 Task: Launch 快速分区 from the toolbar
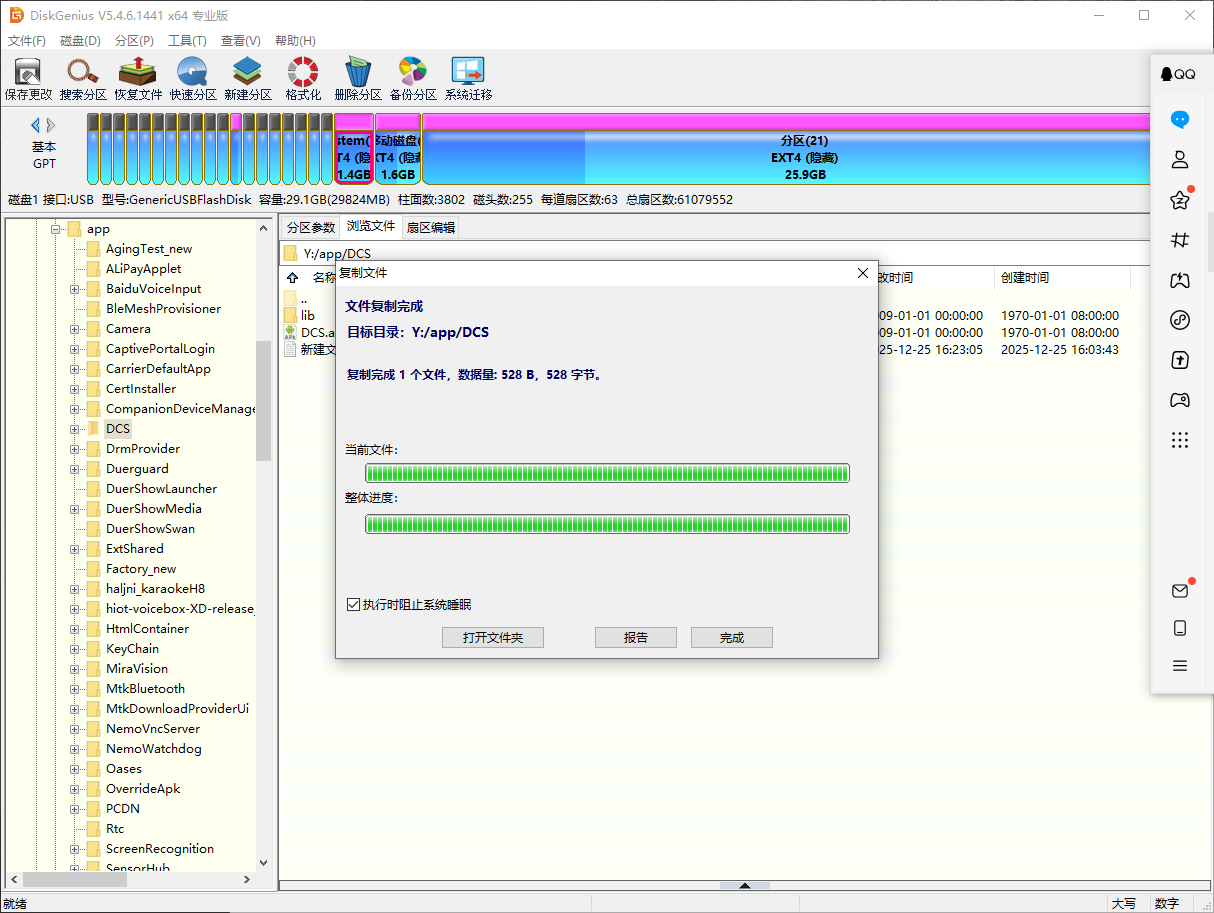(x=192, y=77)
